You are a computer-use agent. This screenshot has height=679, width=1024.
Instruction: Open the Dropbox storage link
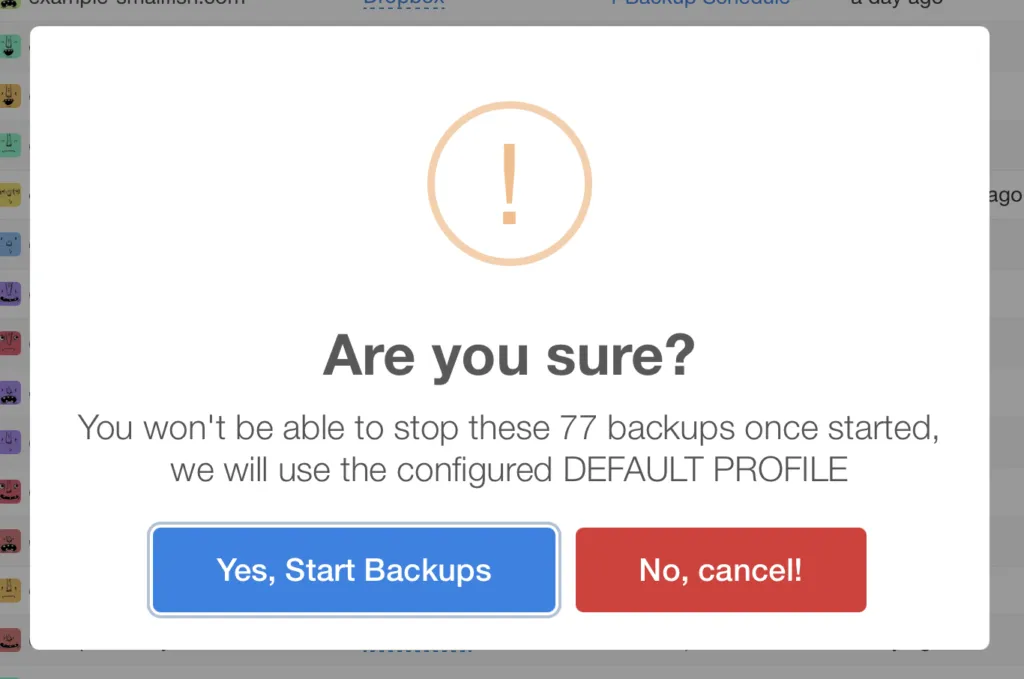pyautogui.click(x=403, y=3)
